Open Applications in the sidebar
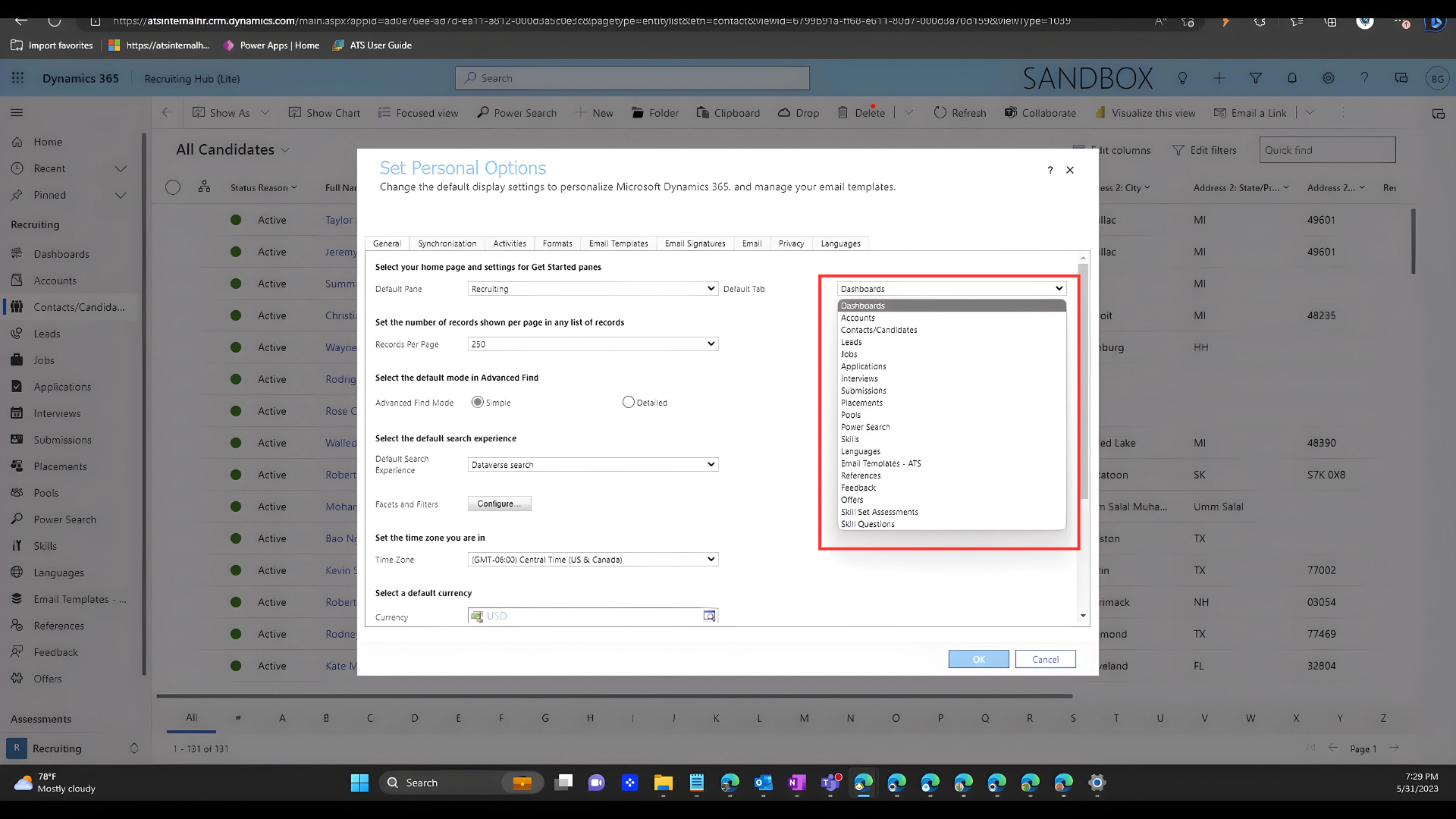Image resolution: width=1456 pixels, height=819 pixels. 62,387
